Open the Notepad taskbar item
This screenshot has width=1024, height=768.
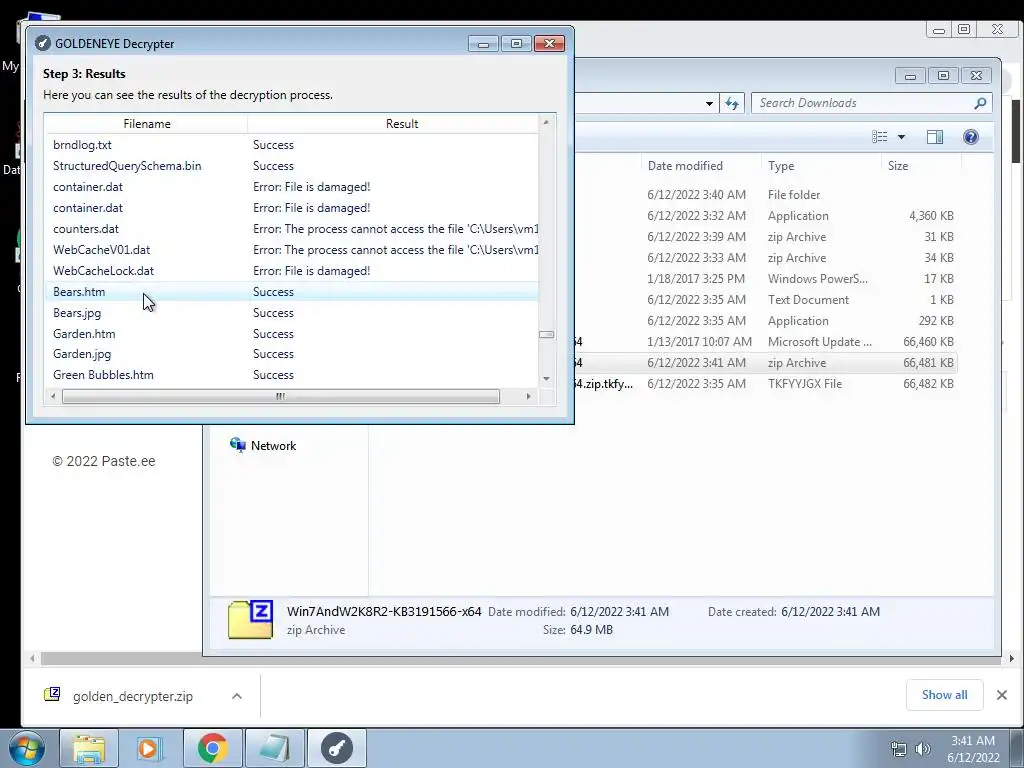point(274,748)
